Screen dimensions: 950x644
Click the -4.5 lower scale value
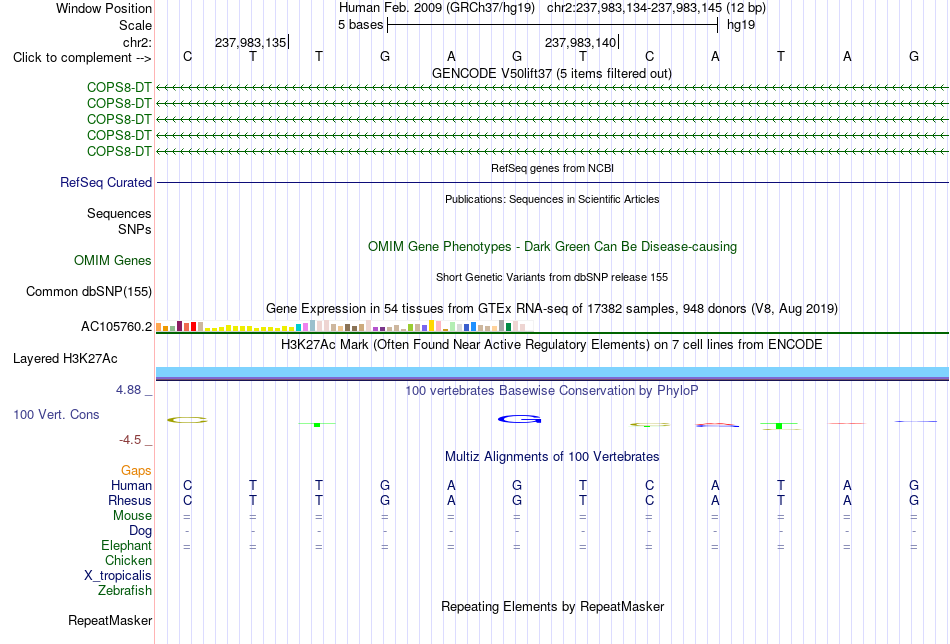(130, 440)
